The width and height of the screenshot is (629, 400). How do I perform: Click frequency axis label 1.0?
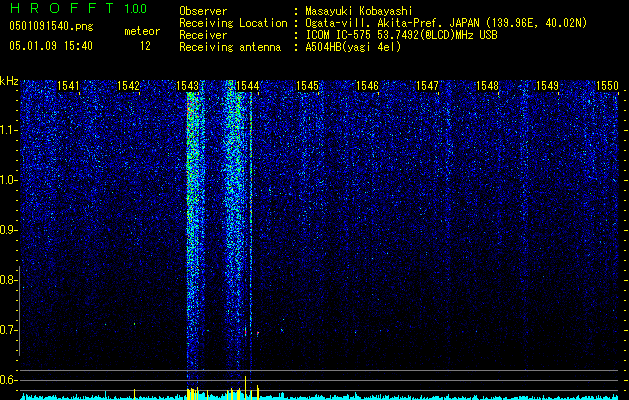8,180
